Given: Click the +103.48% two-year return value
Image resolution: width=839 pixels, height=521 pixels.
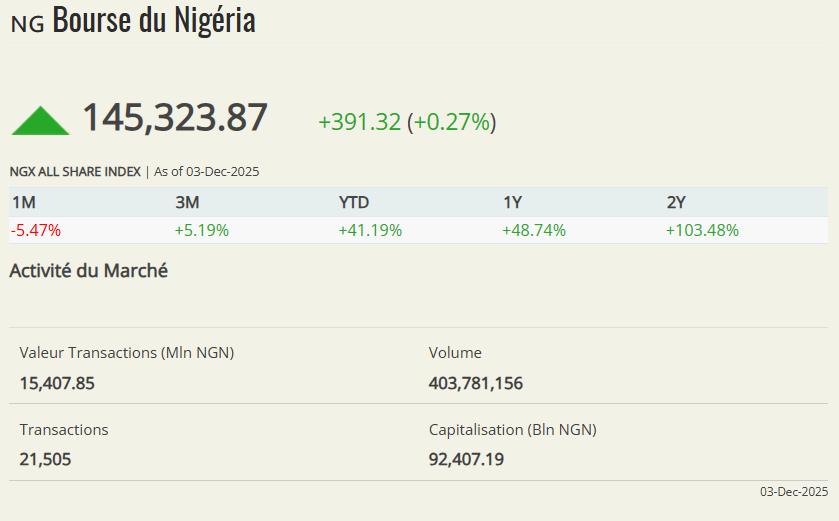Looking at the screenshot, I should pyautogui.click(x=702, y=230).
